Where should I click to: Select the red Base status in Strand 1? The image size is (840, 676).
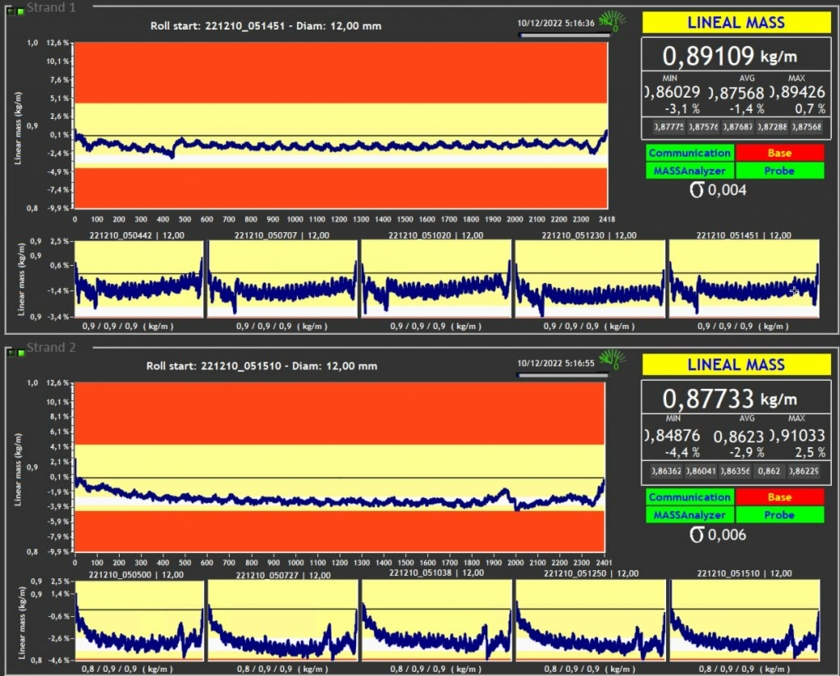(780, 153)
